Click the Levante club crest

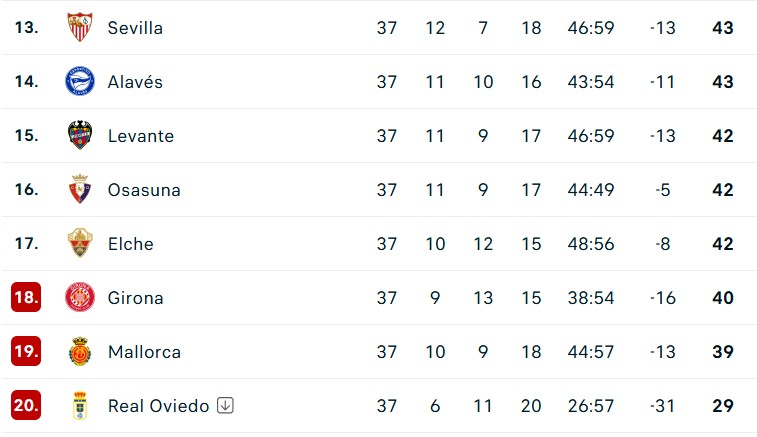click(80, 135)
